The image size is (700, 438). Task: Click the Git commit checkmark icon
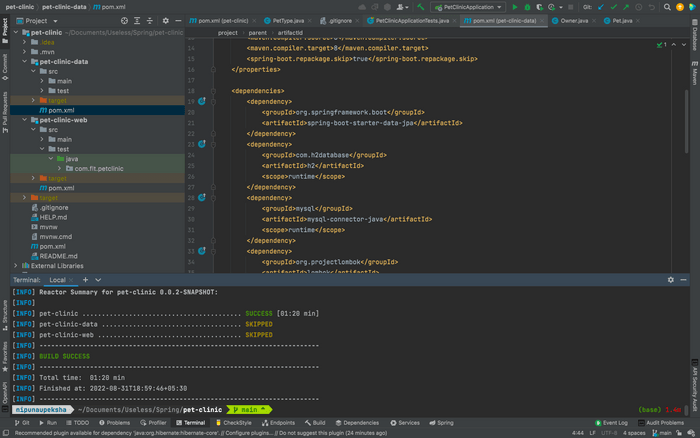point(614,7)
